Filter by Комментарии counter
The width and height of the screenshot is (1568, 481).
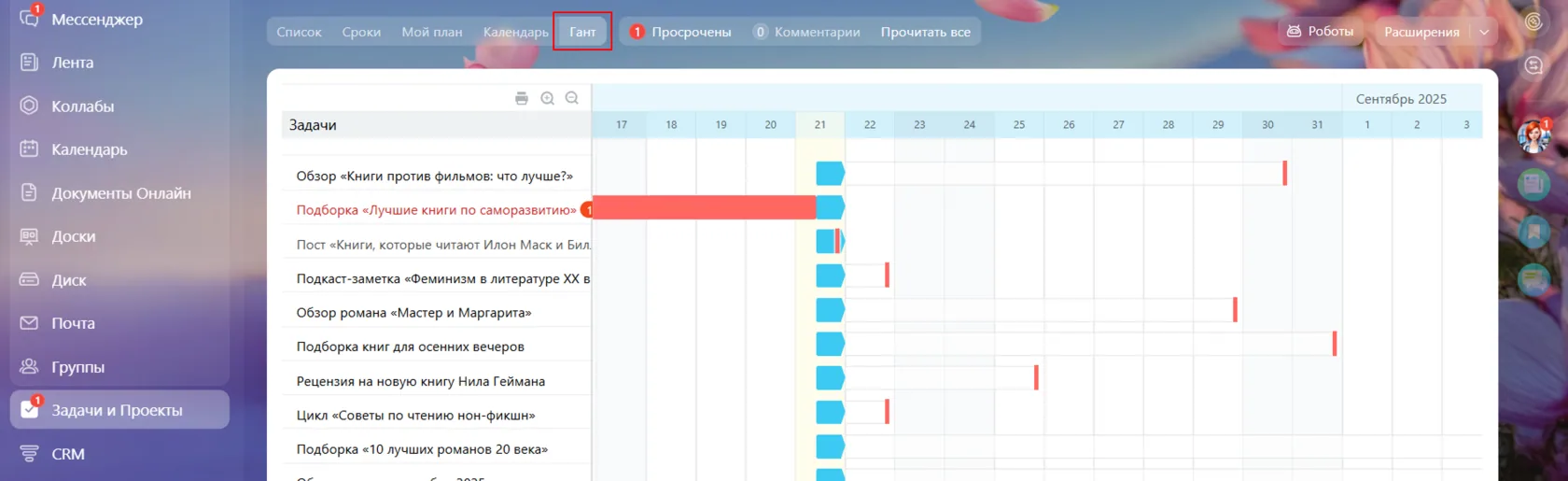[806, 32]
